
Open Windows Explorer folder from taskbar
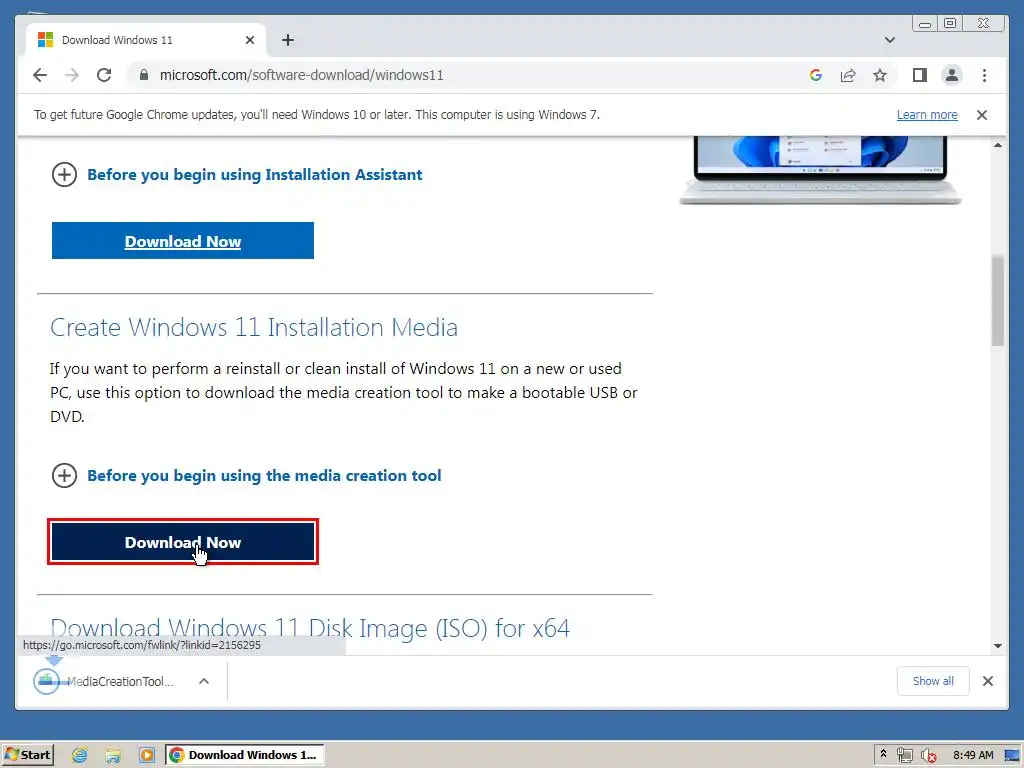113,755
